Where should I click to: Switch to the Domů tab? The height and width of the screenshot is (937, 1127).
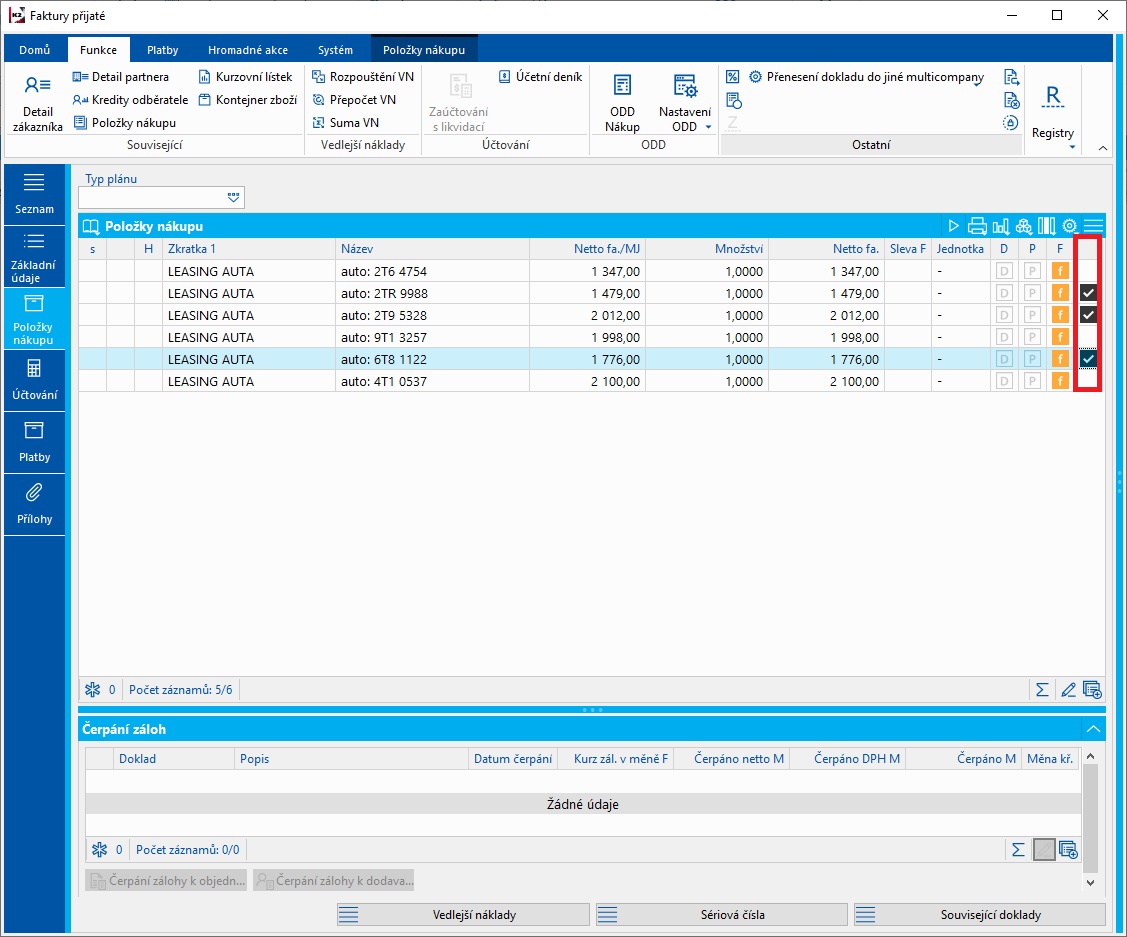point(34,50)
